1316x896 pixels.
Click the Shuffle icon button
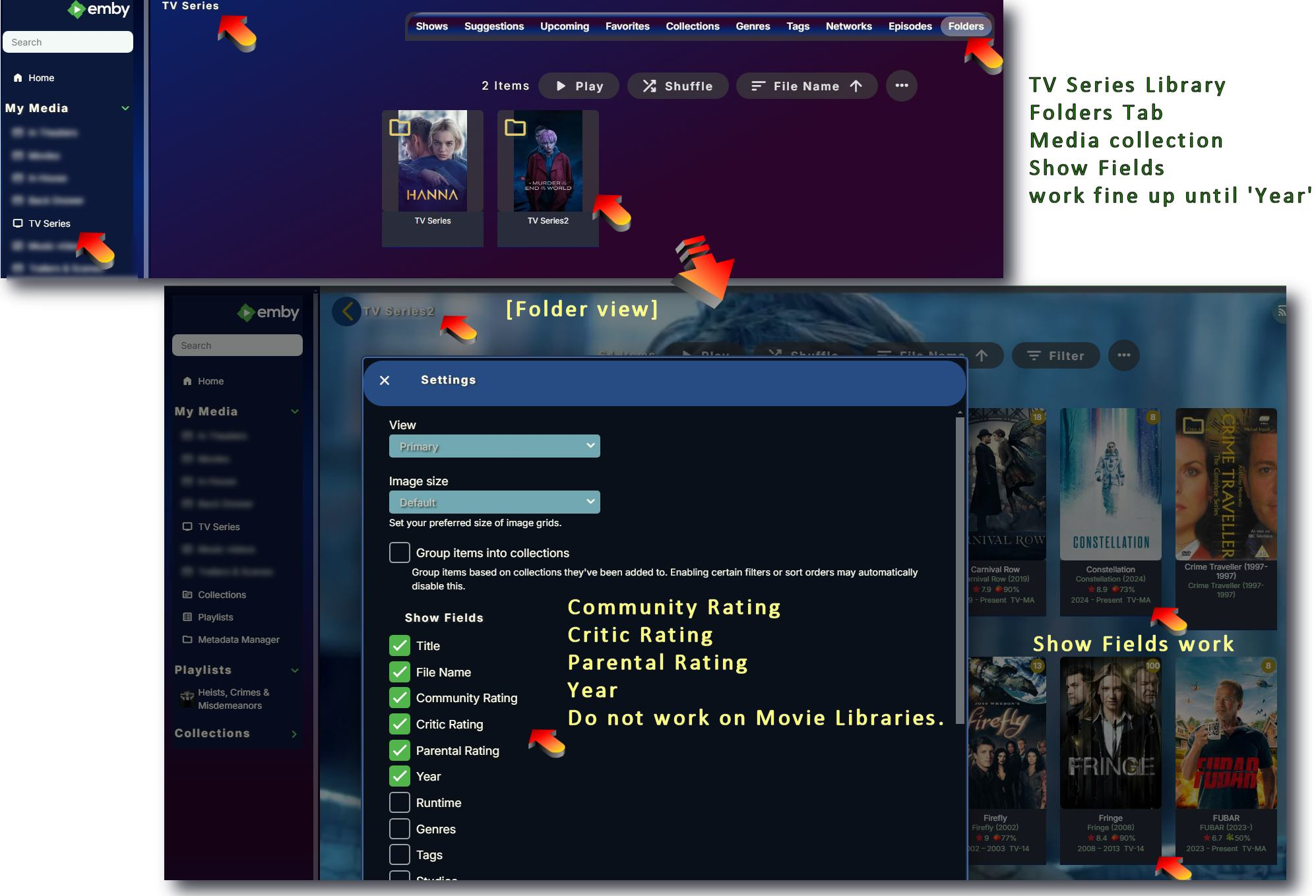[x=650, y=86]
